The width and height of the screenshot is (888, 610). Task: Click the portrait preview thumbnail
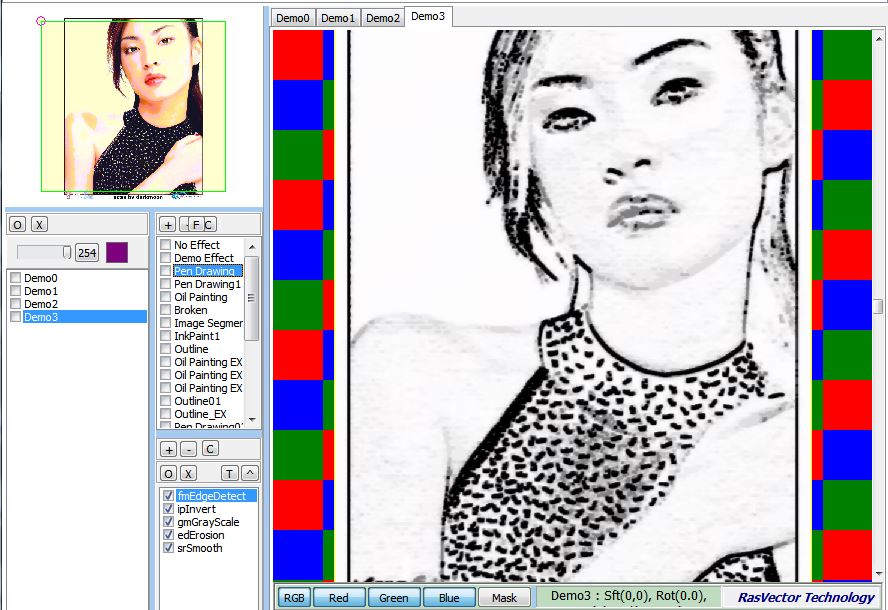tap(134, 105)
